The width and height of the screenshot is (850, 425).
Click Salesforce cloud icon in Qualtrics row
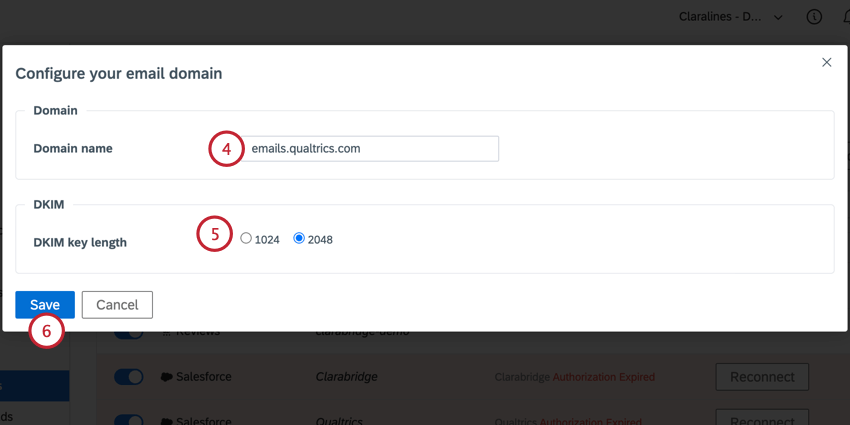[x=167, y=422]
